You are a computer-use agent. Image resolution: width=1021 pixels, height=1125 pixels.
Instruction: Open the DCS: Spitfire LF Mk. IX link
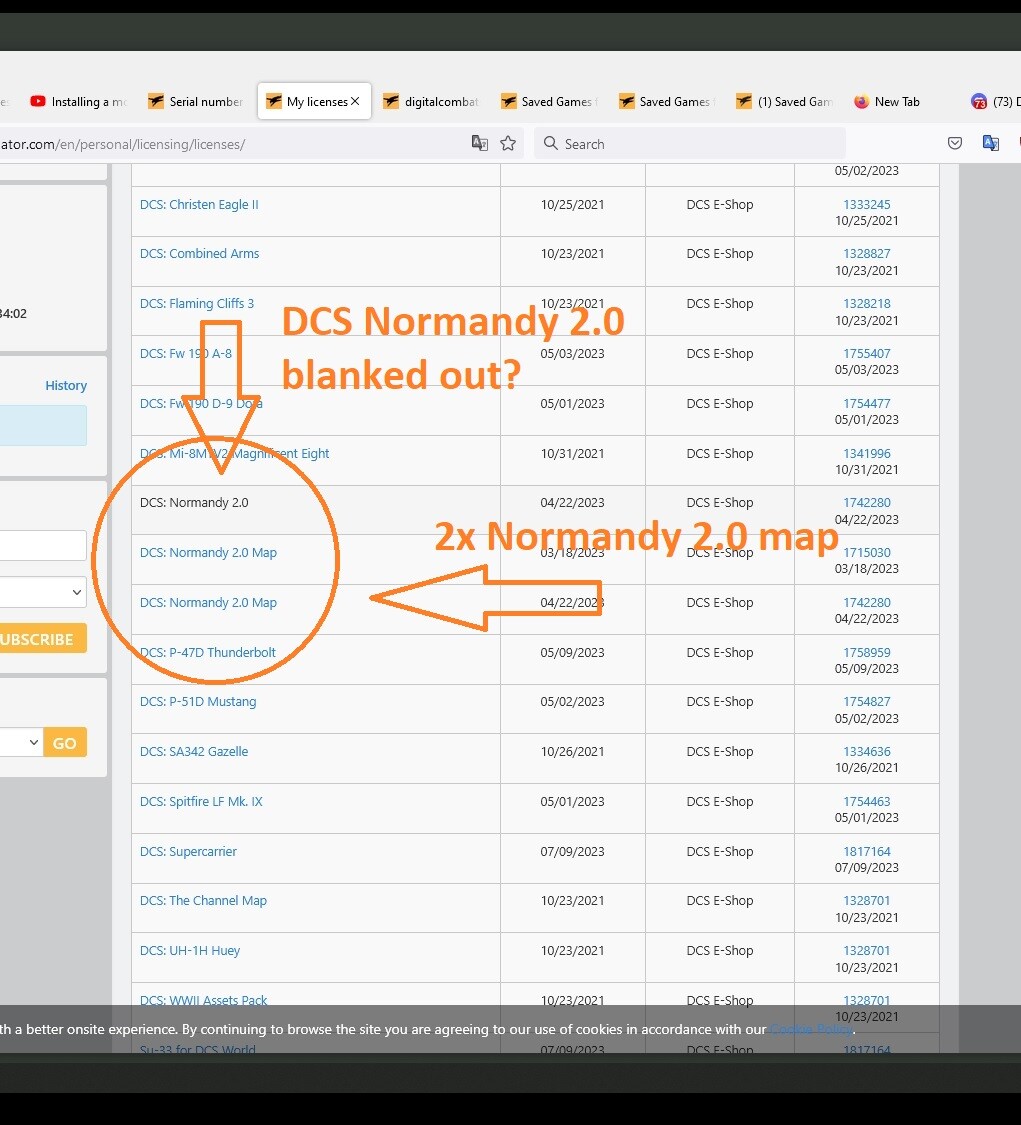[x=201, y=801]
